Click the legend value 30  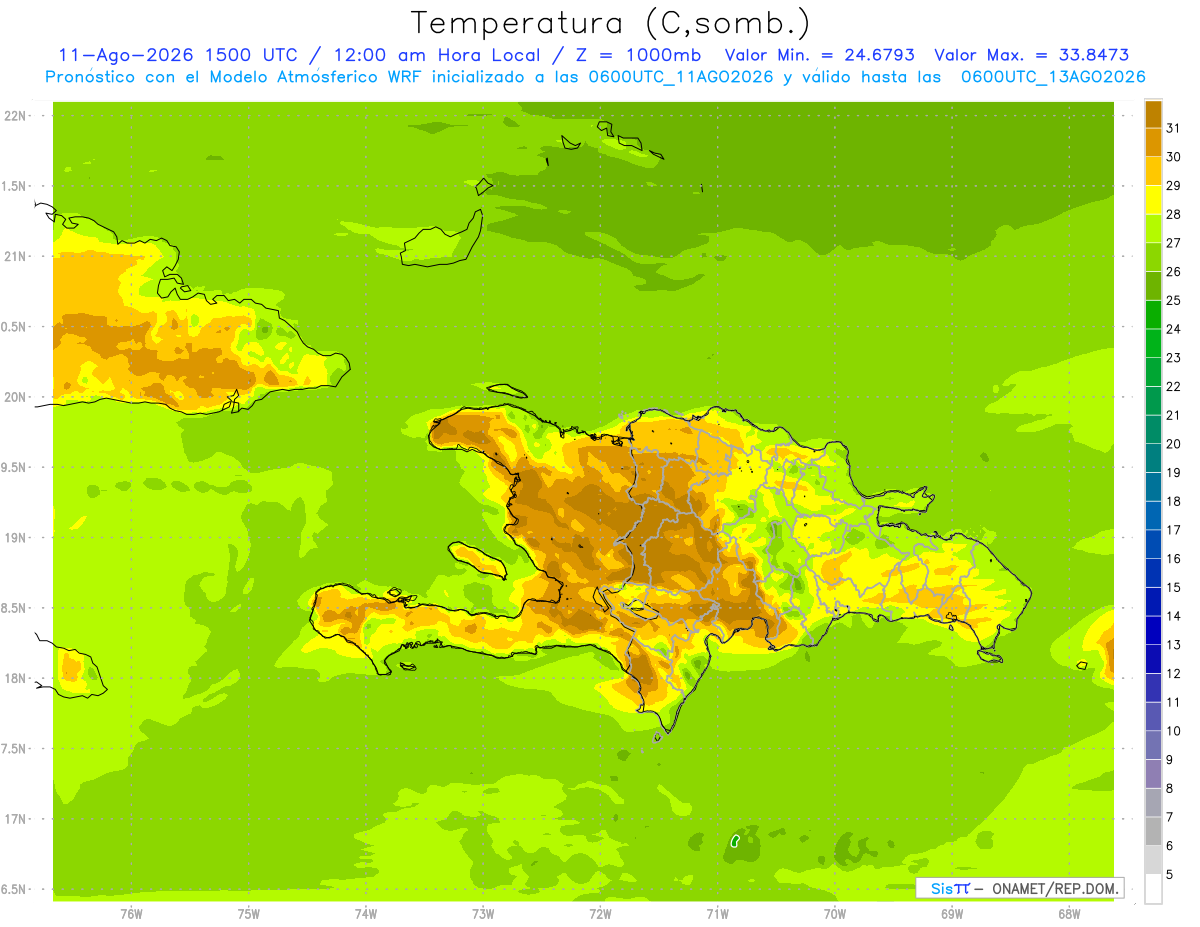coord(1174,157)
